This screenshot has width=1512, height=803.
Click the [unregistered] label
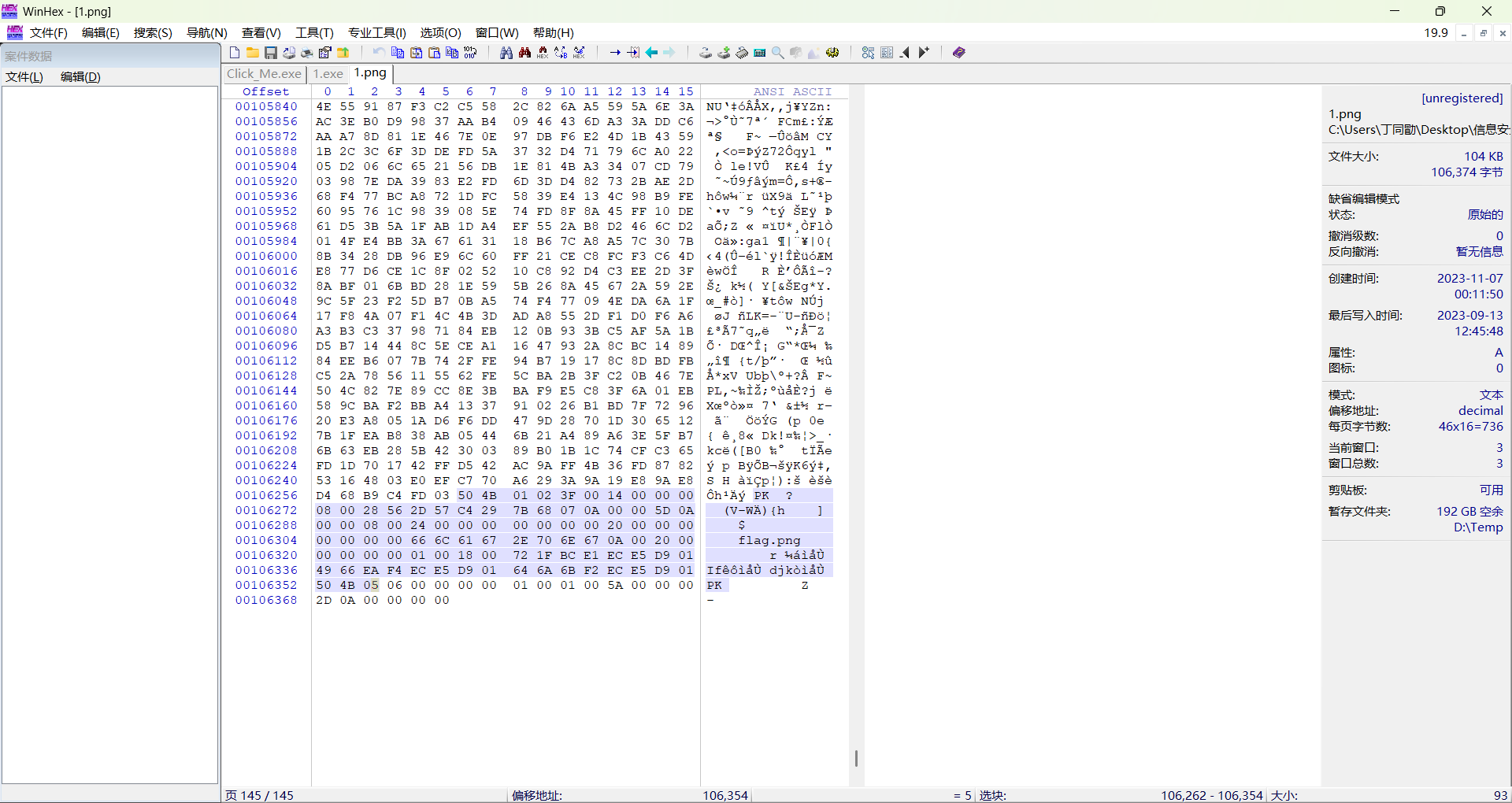tap(1462, 98)
